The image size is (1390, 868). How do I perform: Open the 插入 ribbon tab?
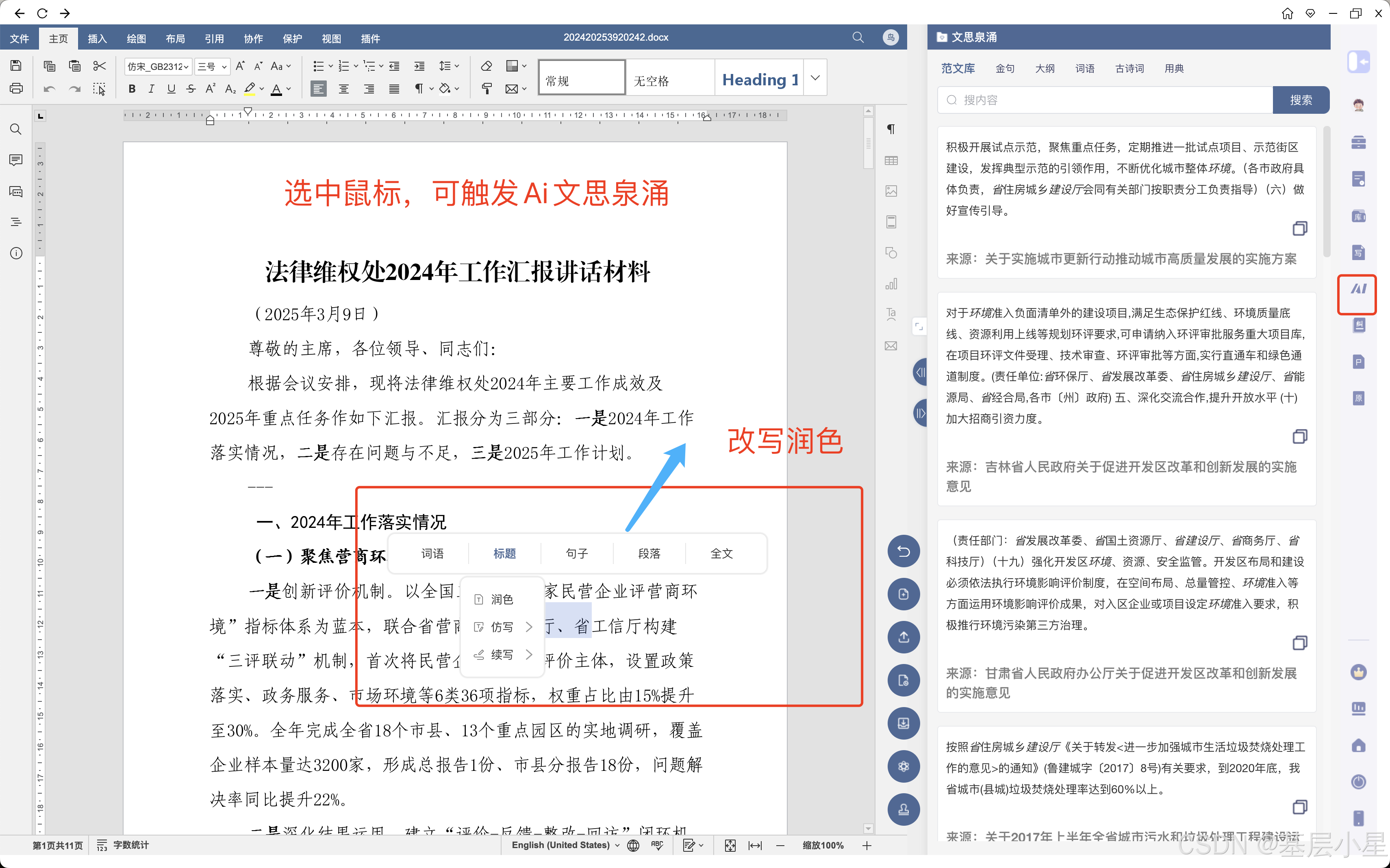click(97, 39)
